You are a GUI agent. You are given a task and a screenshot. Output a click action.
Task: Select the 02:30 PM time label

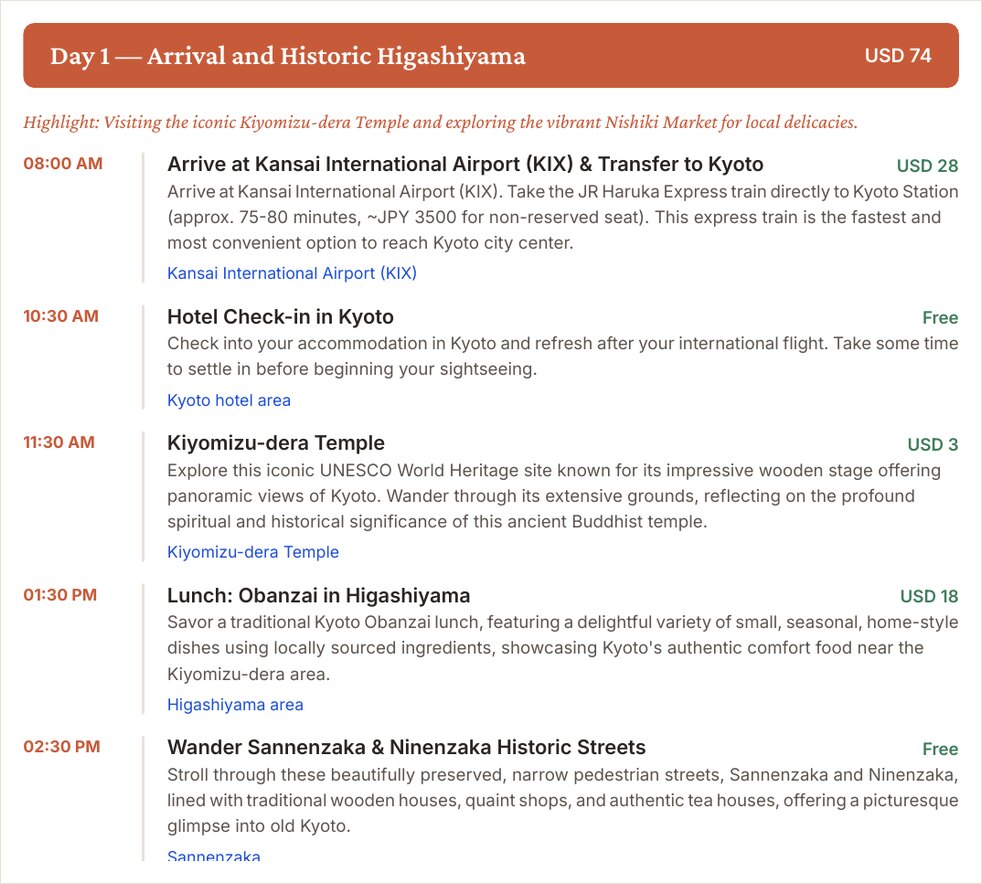pyautogui.click(x=61, y=747)
